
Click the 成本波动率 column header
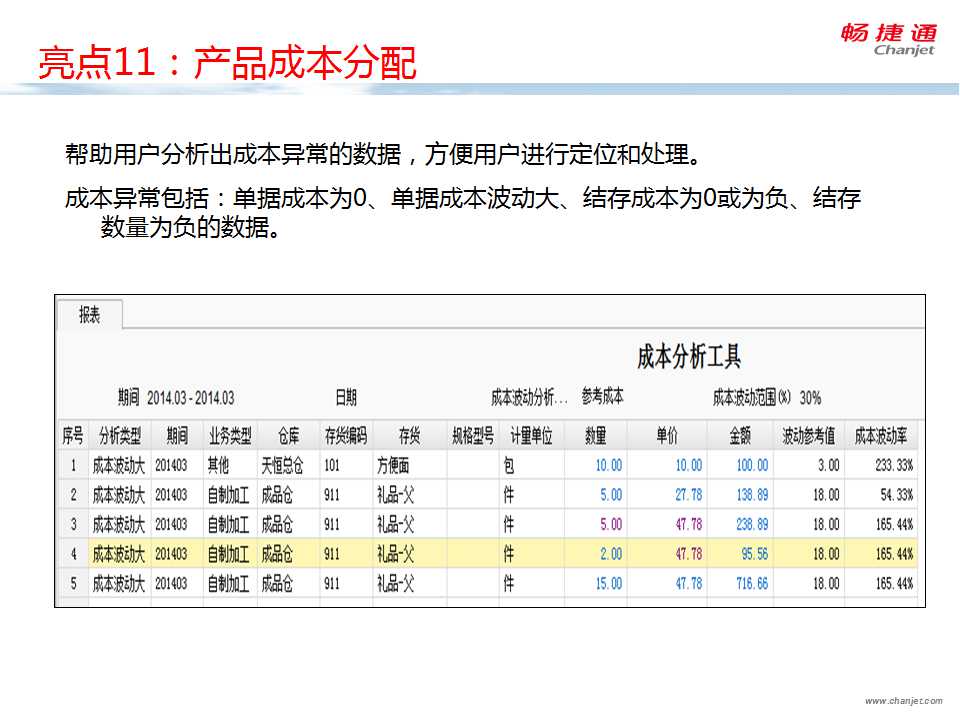tap(882, 435)
